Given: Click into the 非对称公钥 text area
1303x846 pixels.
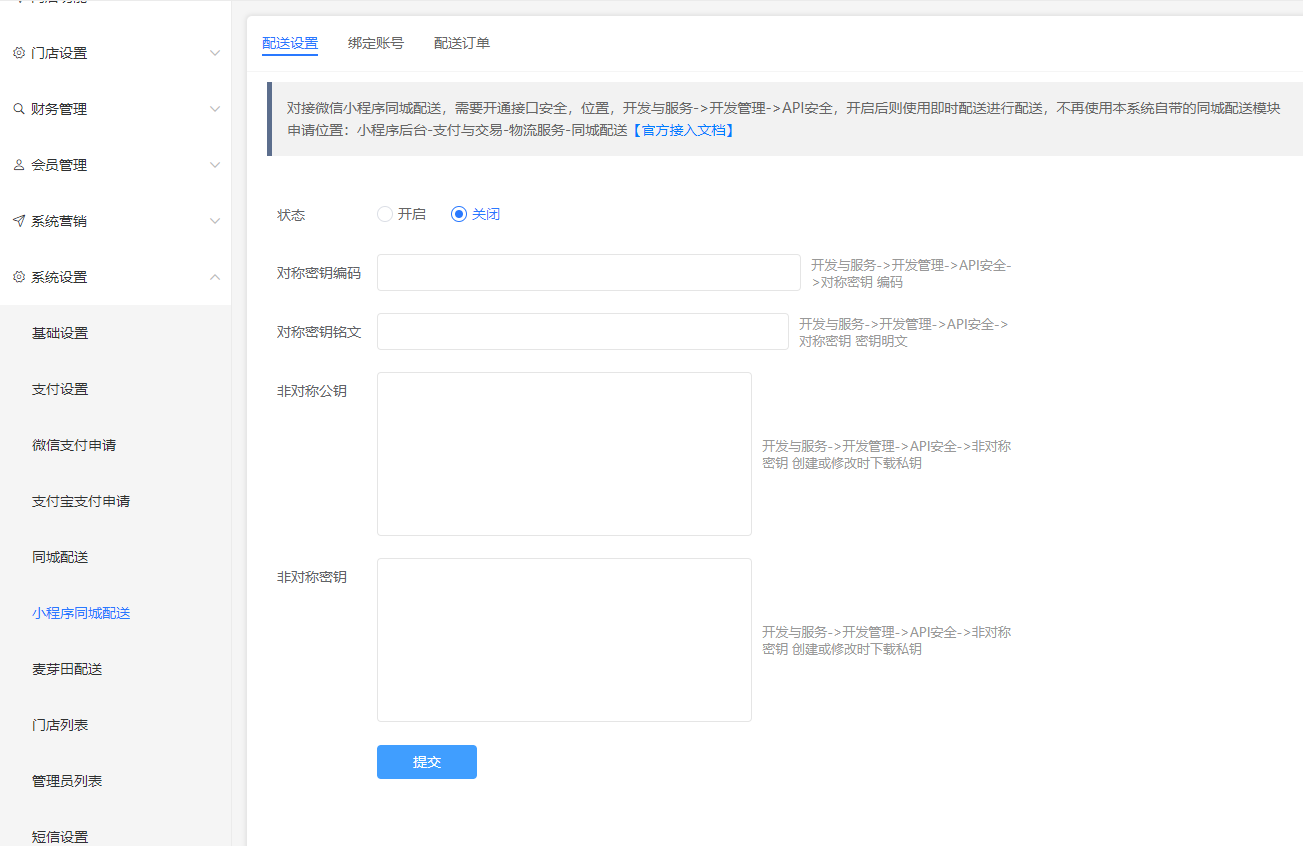Looking at the screenshot, I should (x=564, y=454).
